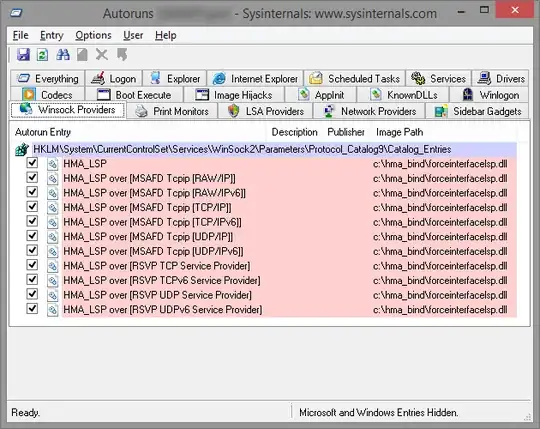Switch to the KnownDLLs tab
The image size is (540, 429).
(x=403, y=95)
